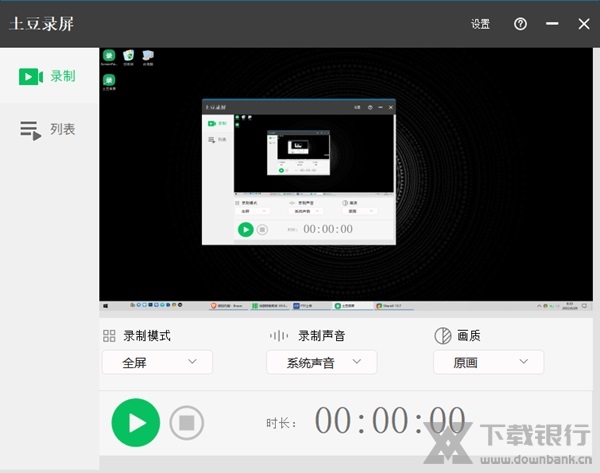The height and width of the screenshot is (473, 600).
Task: Click the 画质 label text
Action: [469, 336]
